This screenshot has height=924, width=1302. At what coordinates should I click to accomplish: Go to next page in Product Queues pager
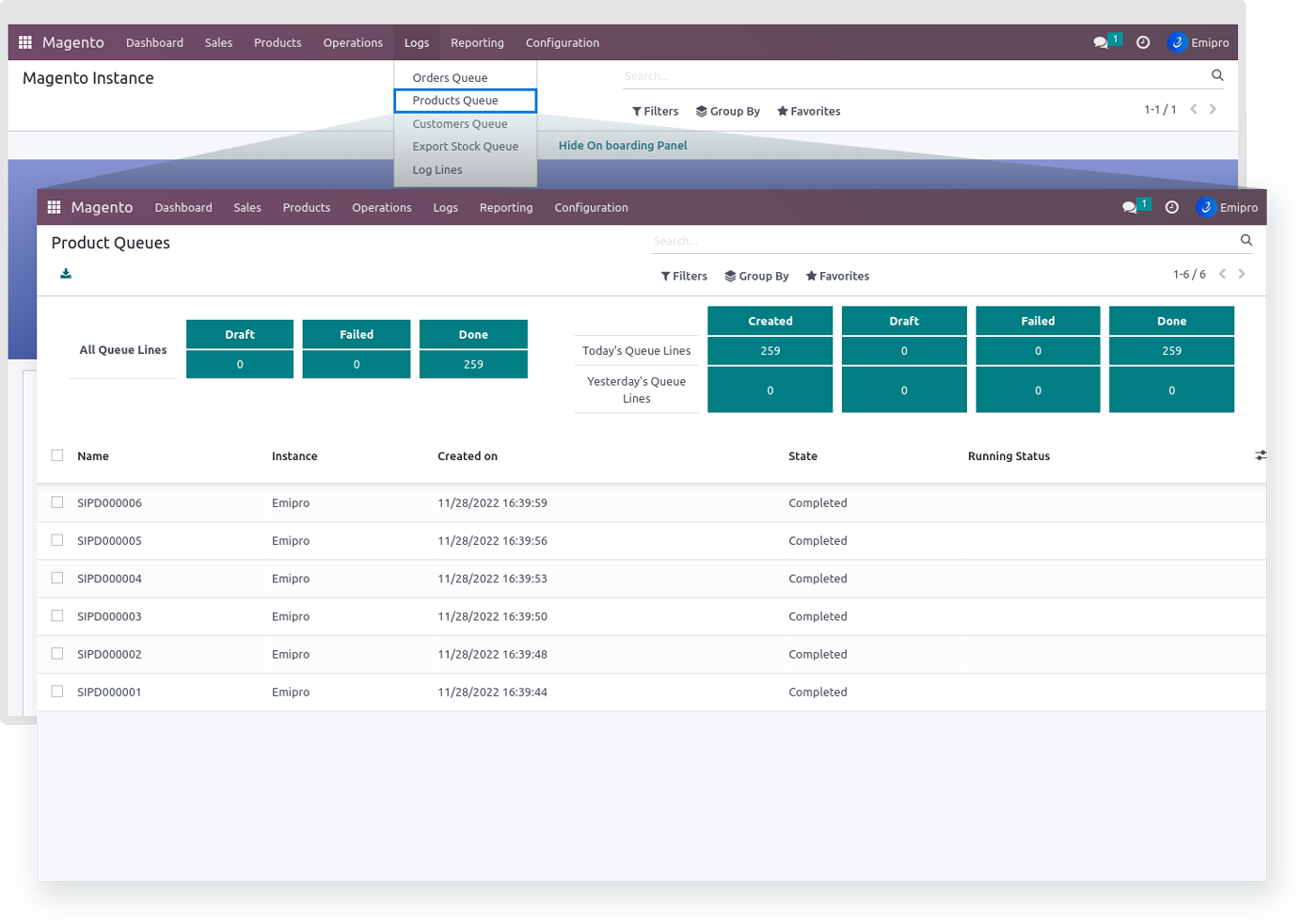(x=1242, y=275)
